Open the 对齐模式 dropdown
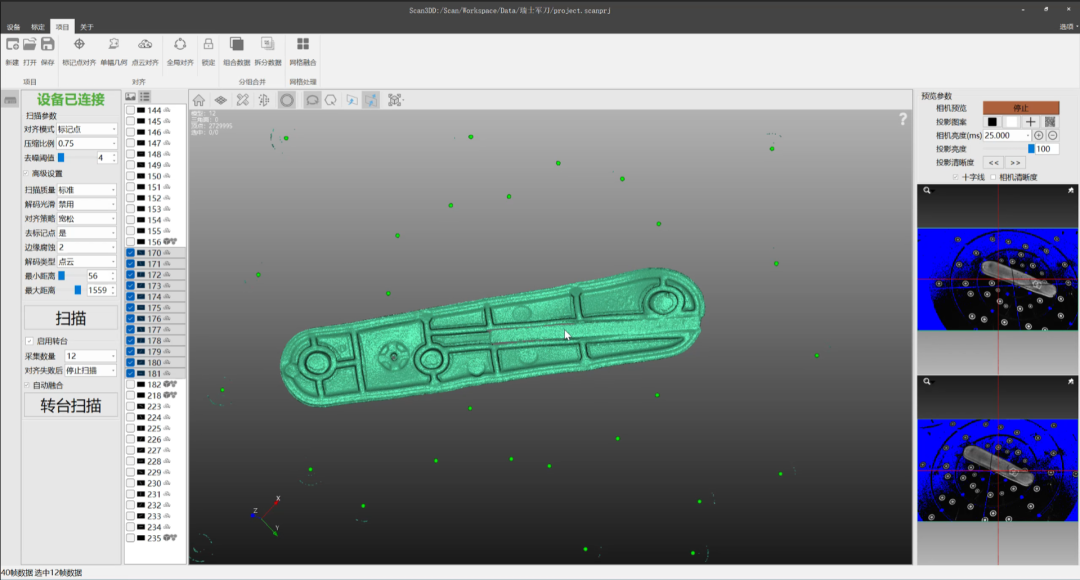1080x580 pixels. [x=87, y=129]
